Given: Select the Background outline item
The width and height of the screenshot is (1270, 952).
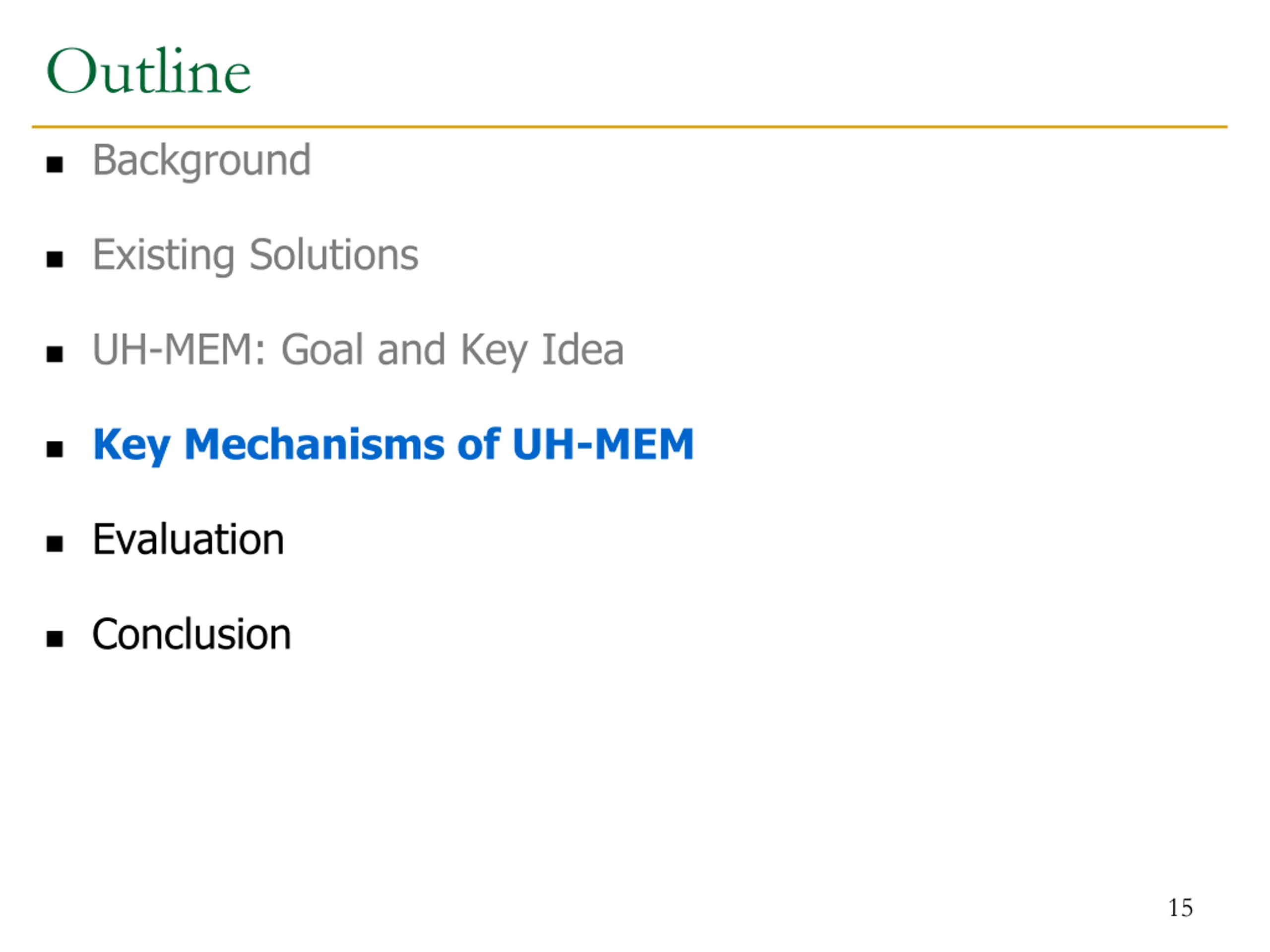Looking at the screenshot, I should (x=201, y=161).
